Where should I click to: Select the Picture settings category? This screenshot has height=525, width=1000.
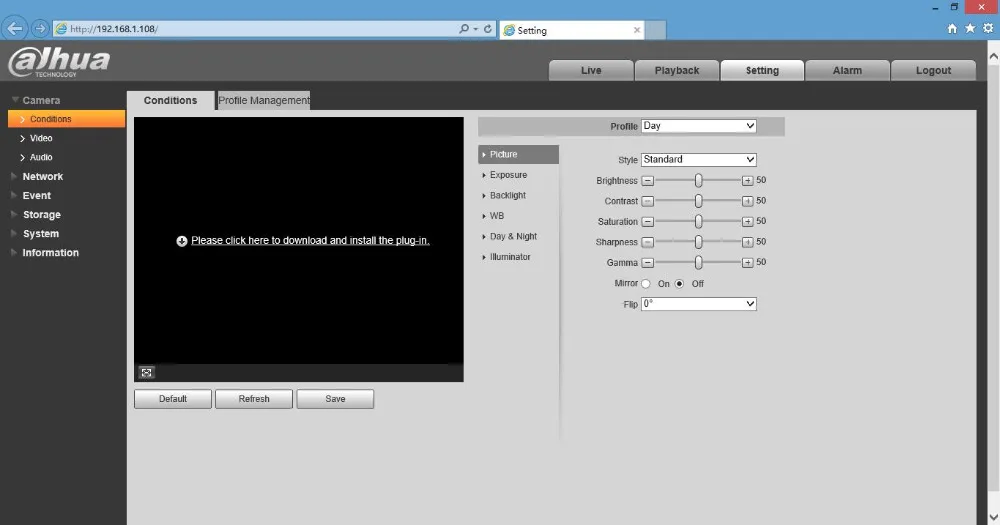(x=518, y=154)
